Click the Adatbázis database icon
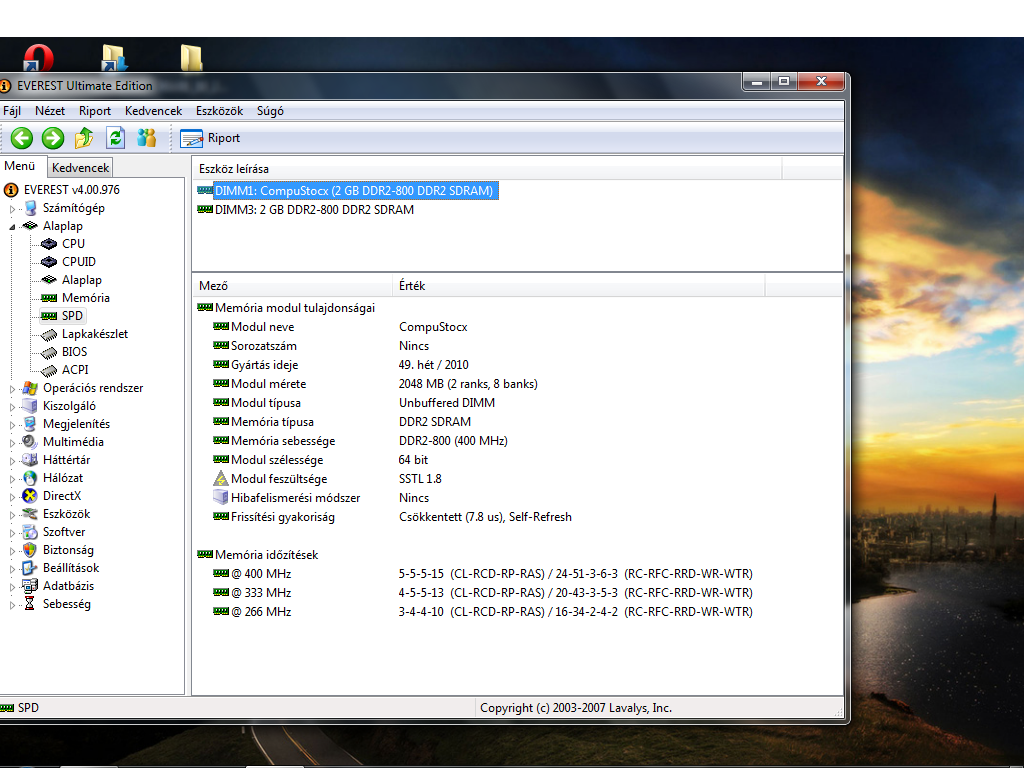 click(30, 586)
